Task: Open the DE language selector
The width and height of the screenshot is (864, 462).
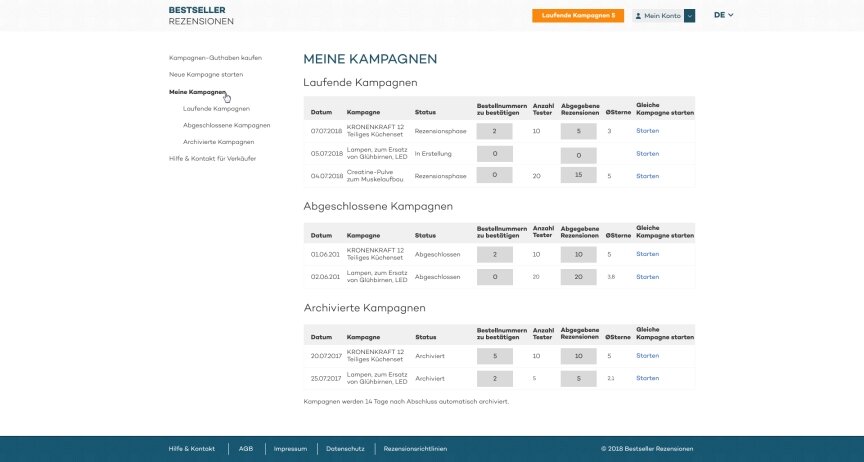Action: [723, 15]
